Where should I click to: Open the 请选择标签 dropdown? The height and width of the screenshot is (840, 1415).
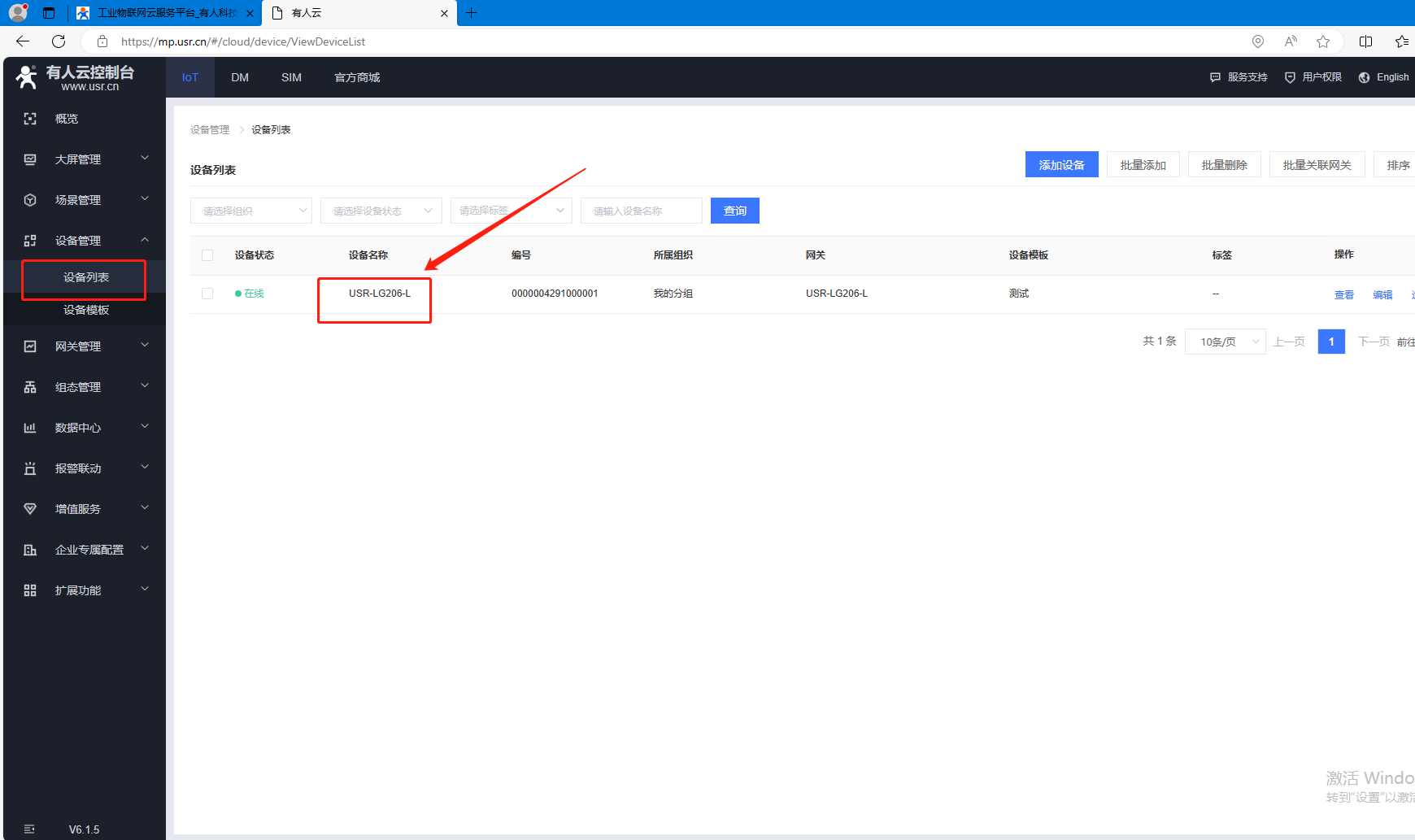(512, 211)
